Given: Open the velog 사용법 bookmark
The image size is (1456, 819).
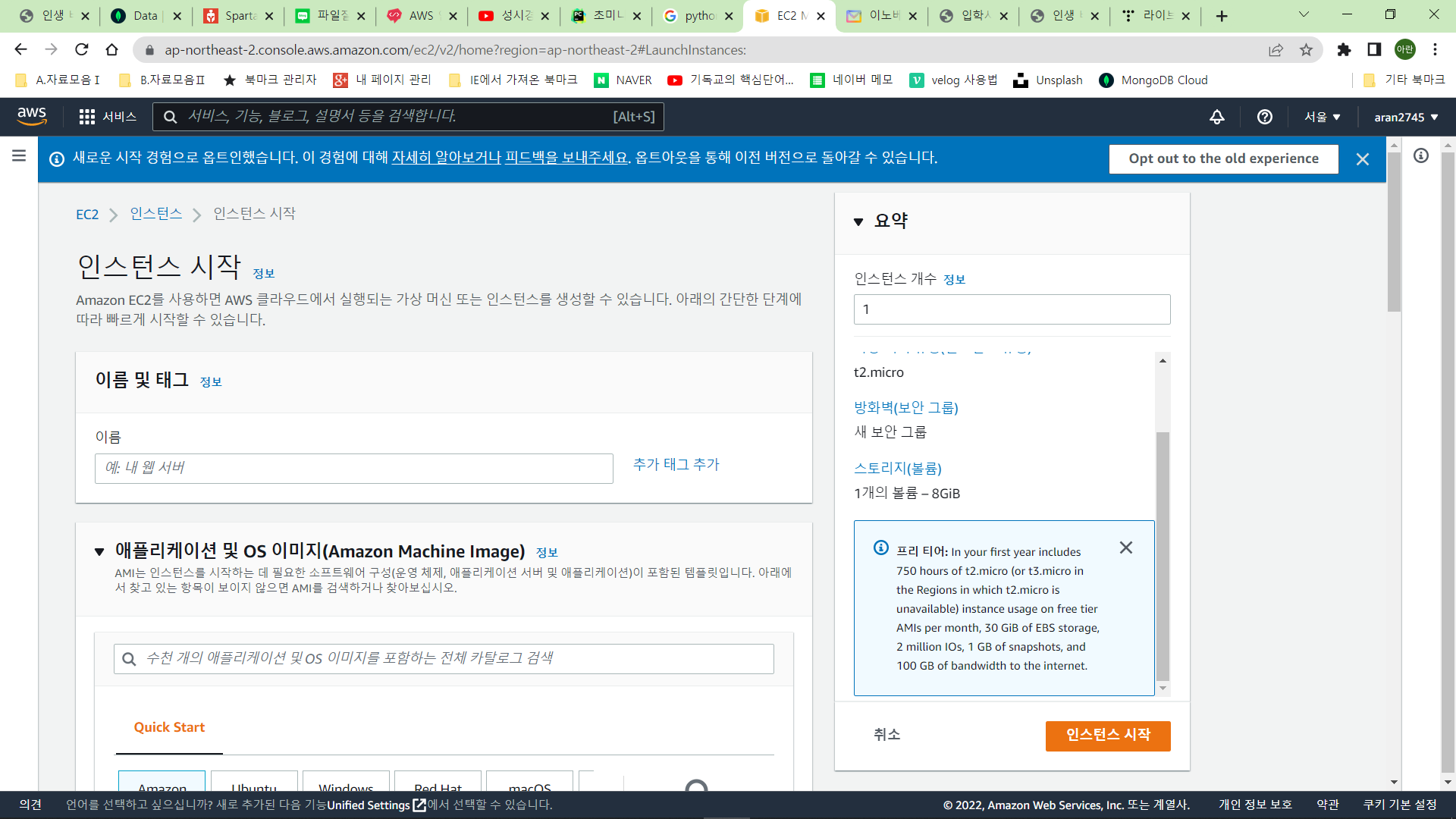Looking at the screenshot, I should [953, 80].
